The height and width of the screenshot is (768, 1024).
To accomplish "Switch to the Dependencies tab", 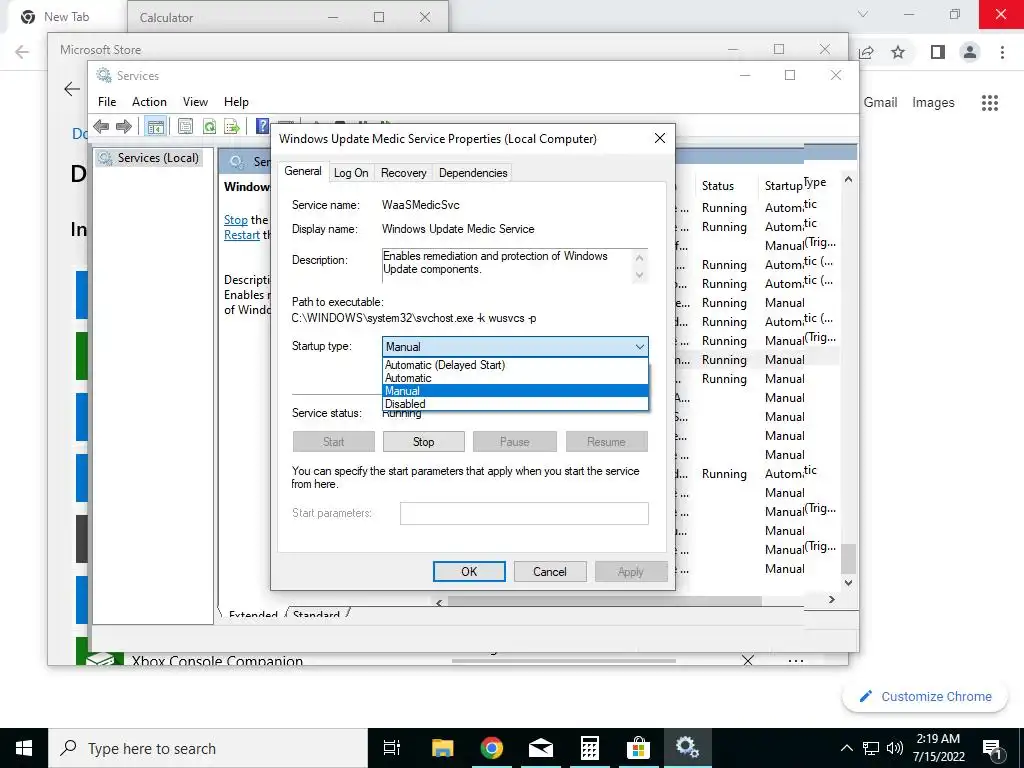I will click(x=473, y=173).
